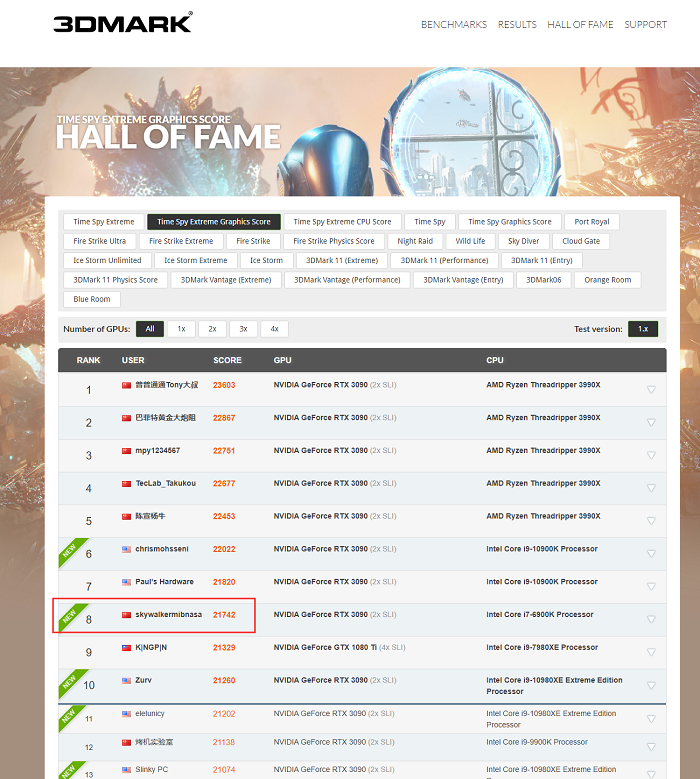
Task: Click the flag icon next to mpy1234567
Action: tap(126, 451)
